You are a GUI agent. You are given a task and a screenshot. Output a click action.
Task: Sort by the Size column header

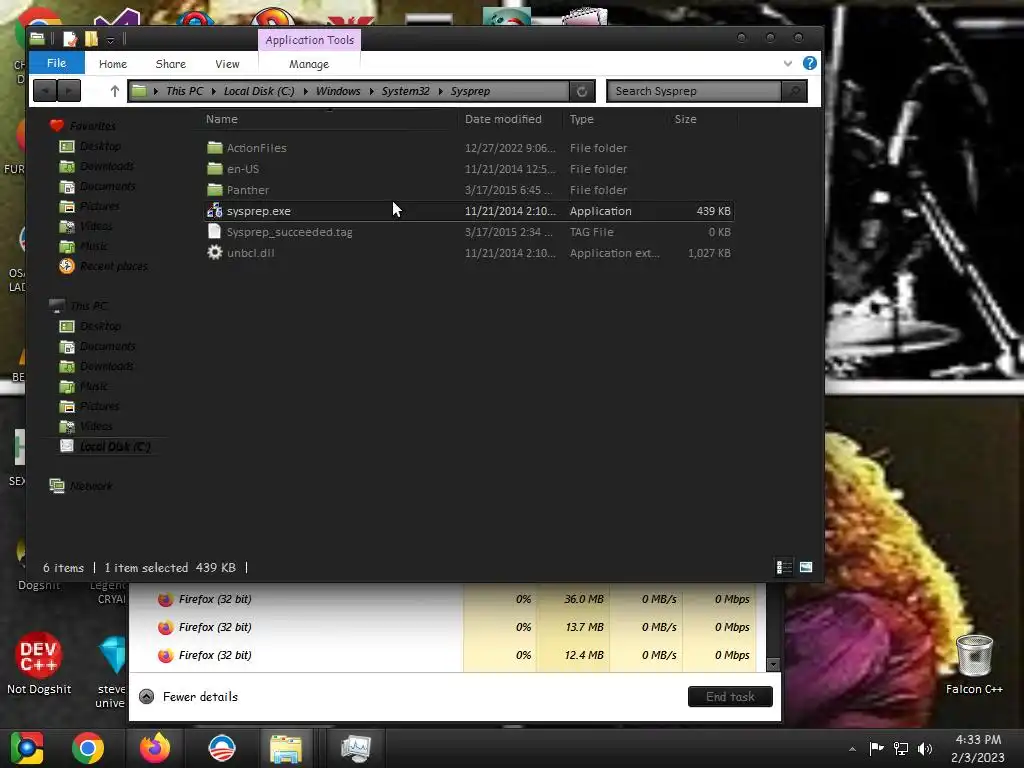(x=686, y=119)
